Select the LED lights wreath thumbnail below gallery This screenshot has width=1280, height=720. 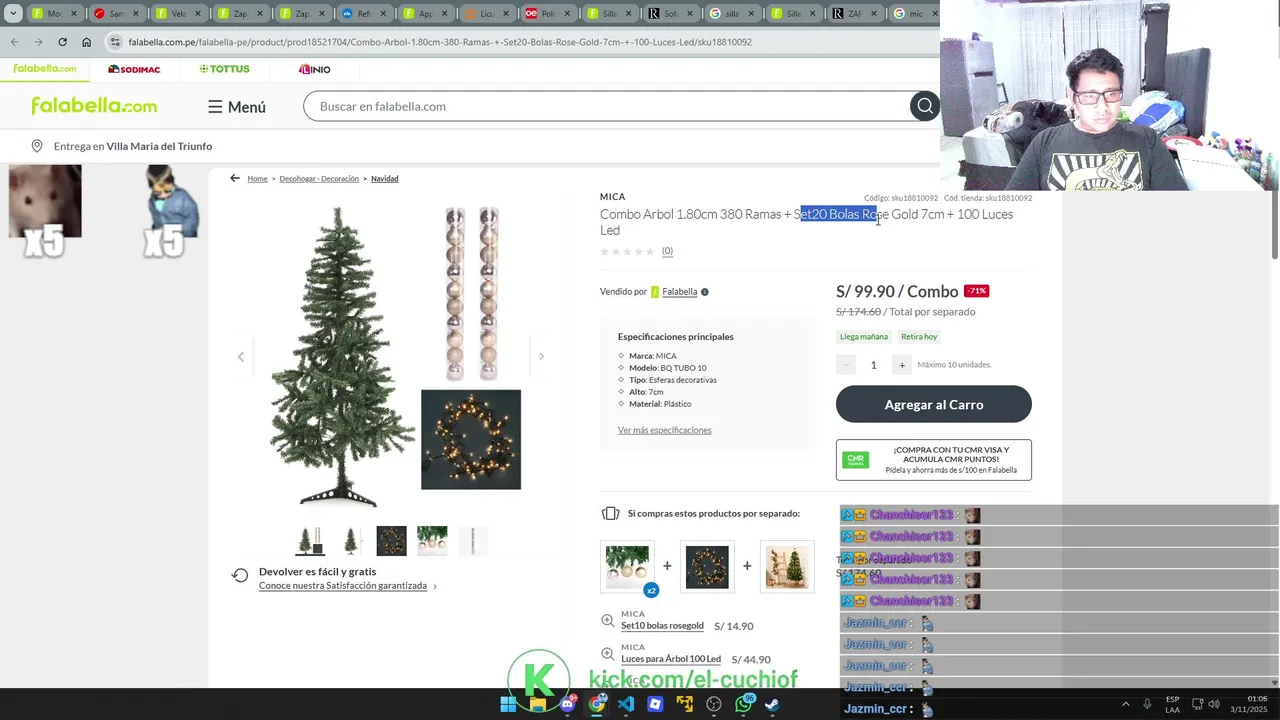[392, 541]
